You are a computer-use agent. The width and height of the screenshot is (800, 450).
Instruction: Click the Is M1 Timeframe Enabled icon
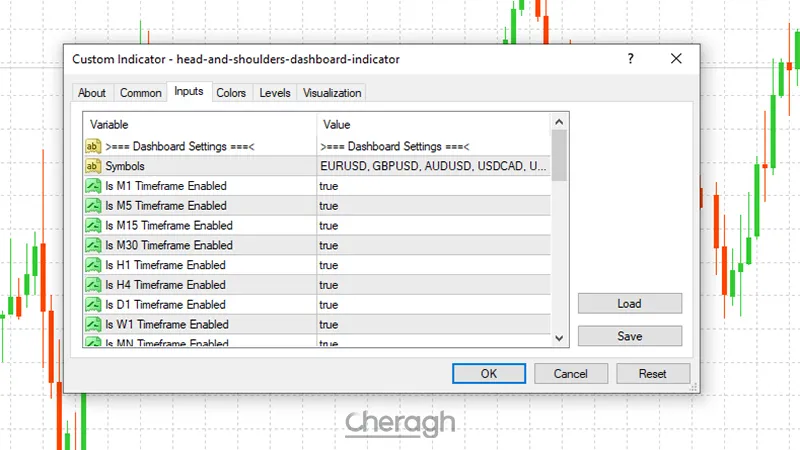(93, 186)
